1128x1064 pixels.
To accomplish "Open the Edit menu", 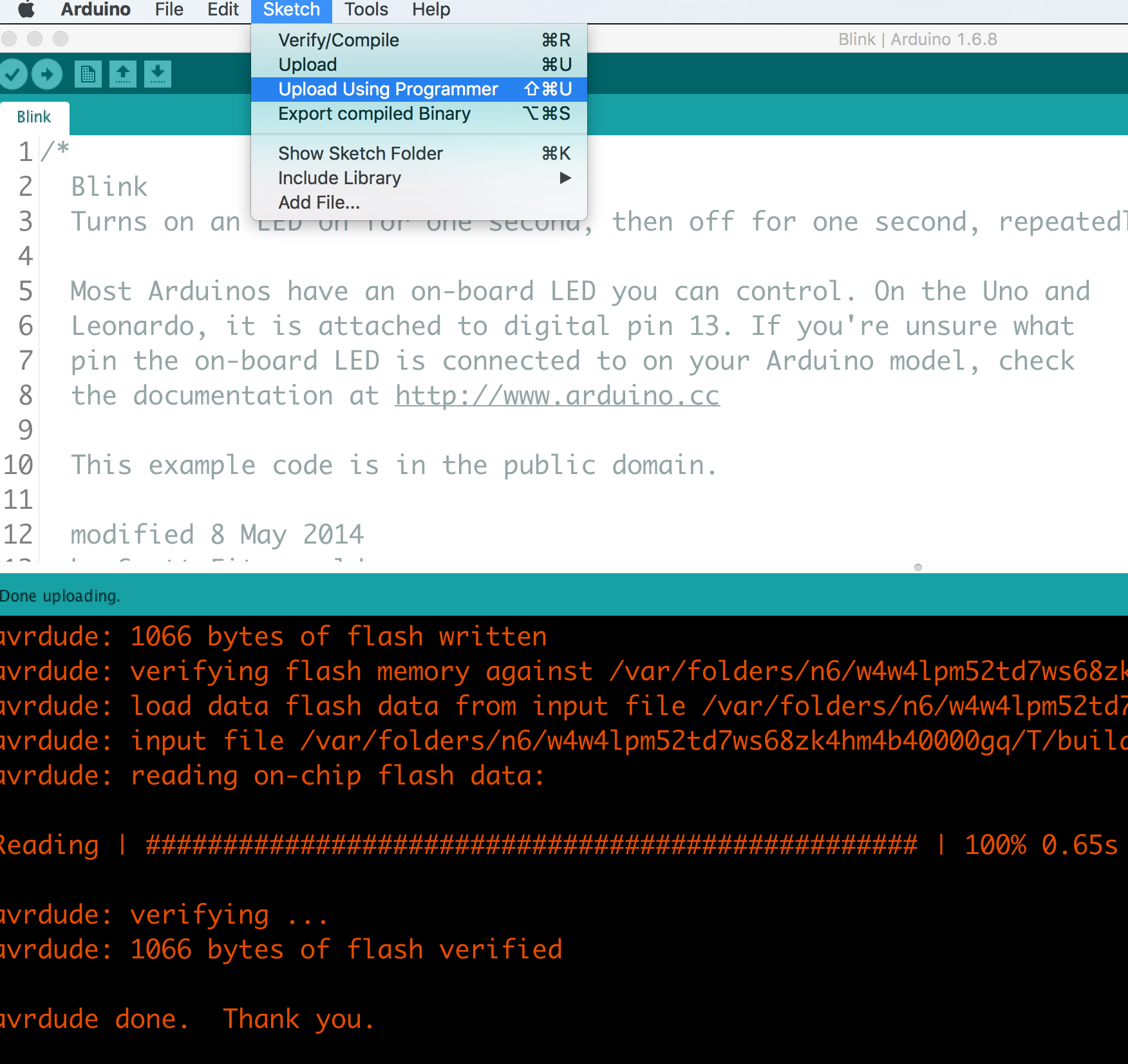I will [223, 10].
